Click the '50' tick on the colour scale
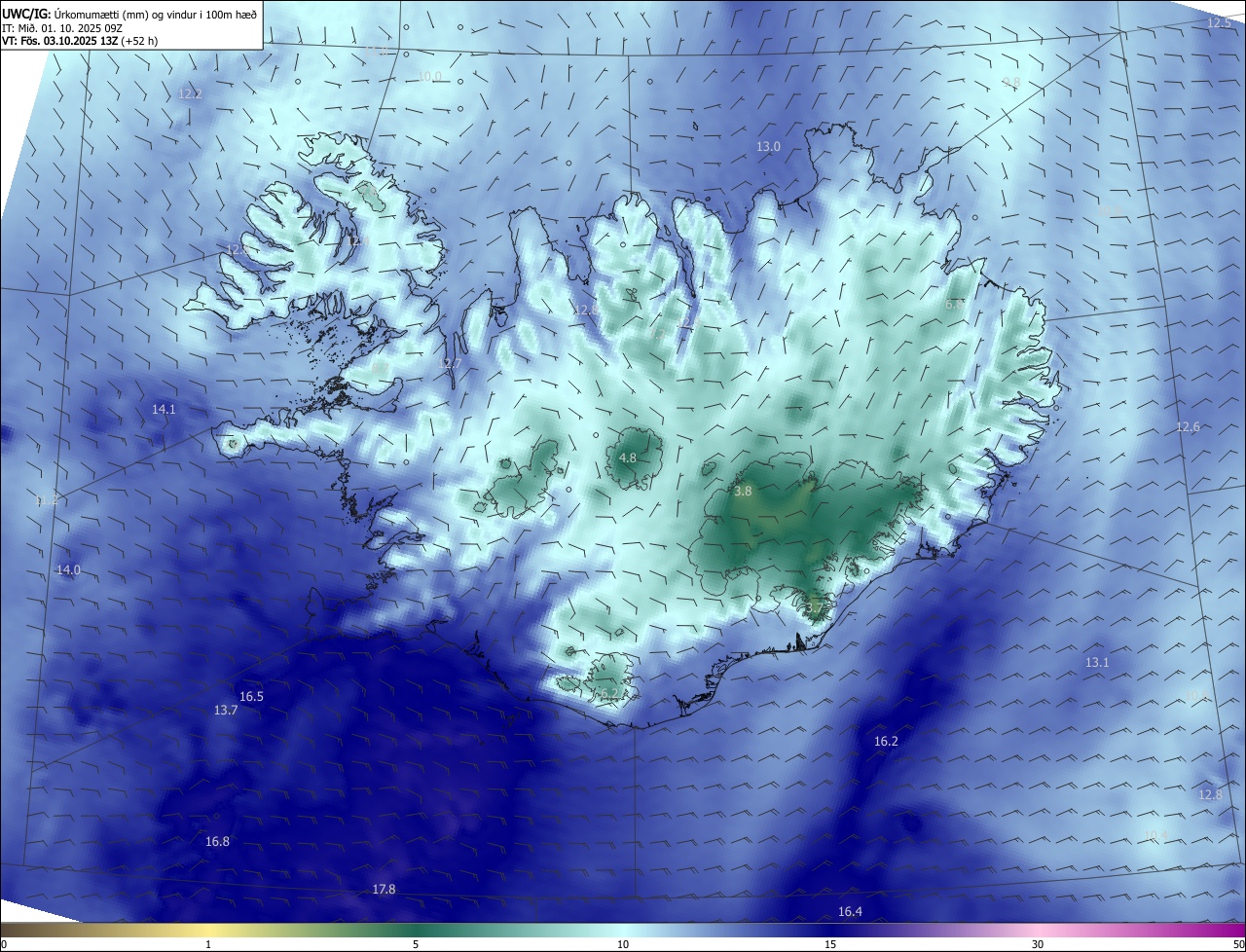This screenshot has width=1246, height=952. click(x=1238, y=944)
